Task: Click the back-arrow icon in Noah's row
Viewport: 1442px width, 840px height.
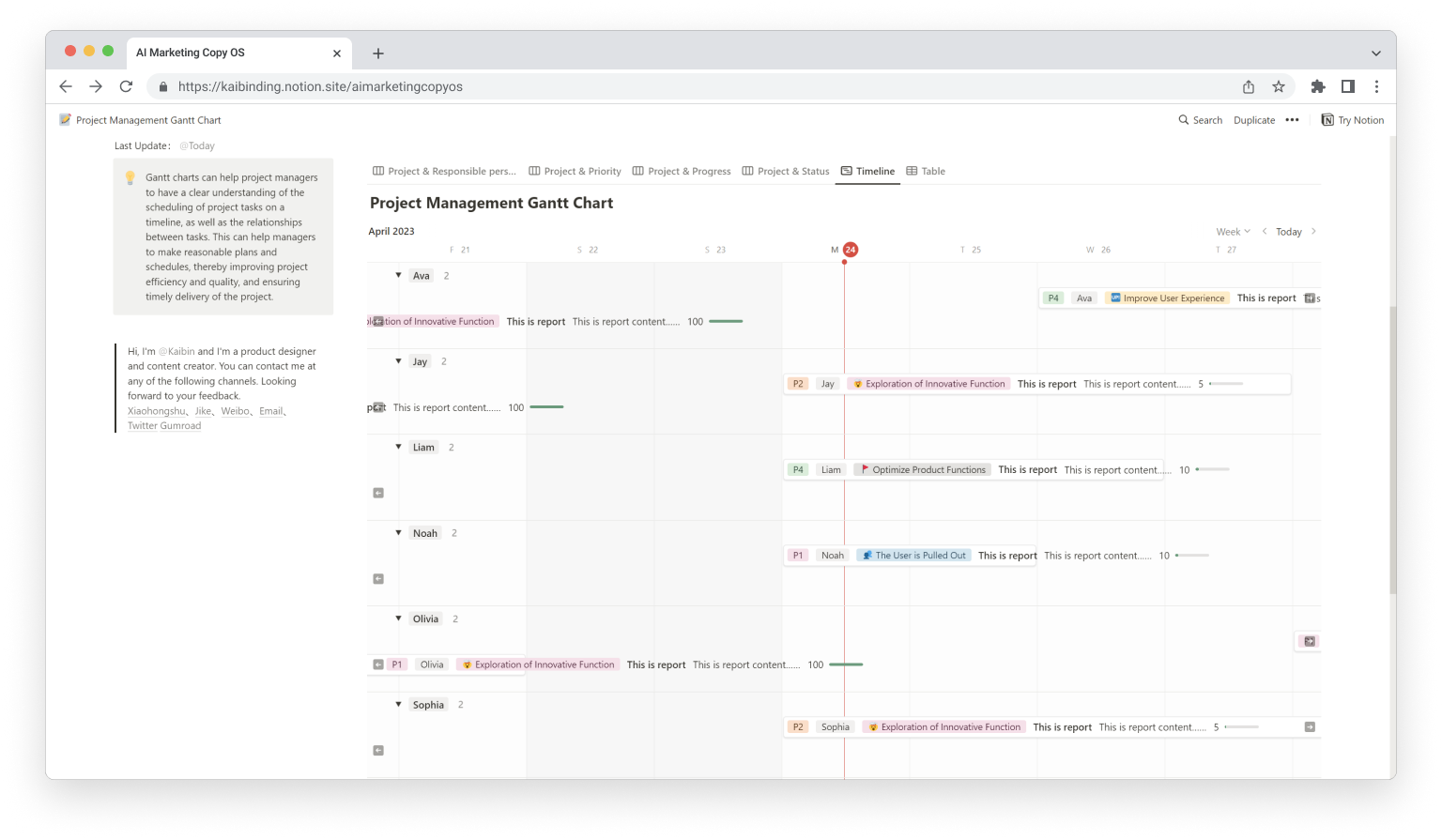Action: point(378,579)
